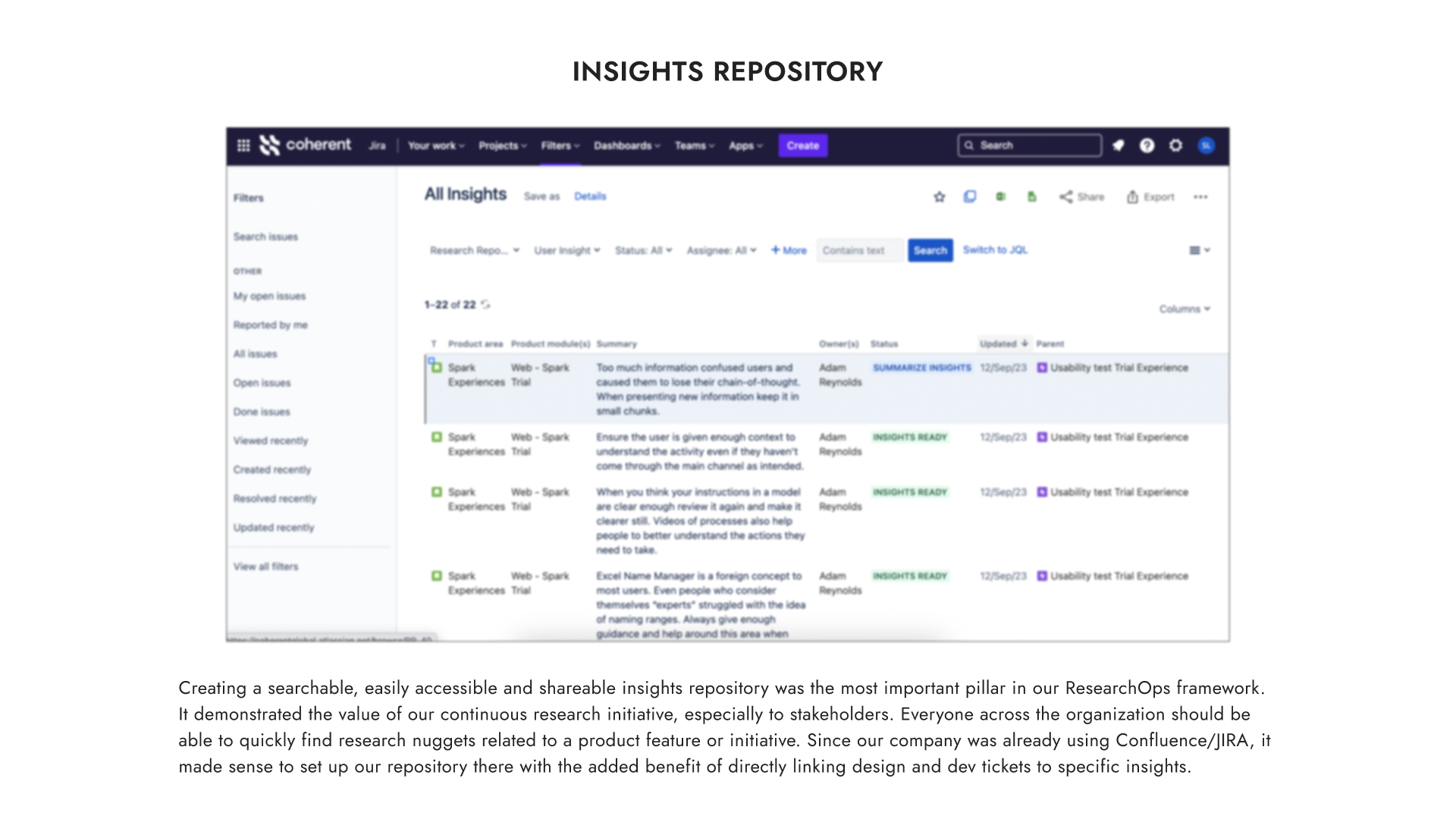Viewport: 1456px width, 819px height.
Task: Open the help question mark icon
Action: (x=1147, y=146)
